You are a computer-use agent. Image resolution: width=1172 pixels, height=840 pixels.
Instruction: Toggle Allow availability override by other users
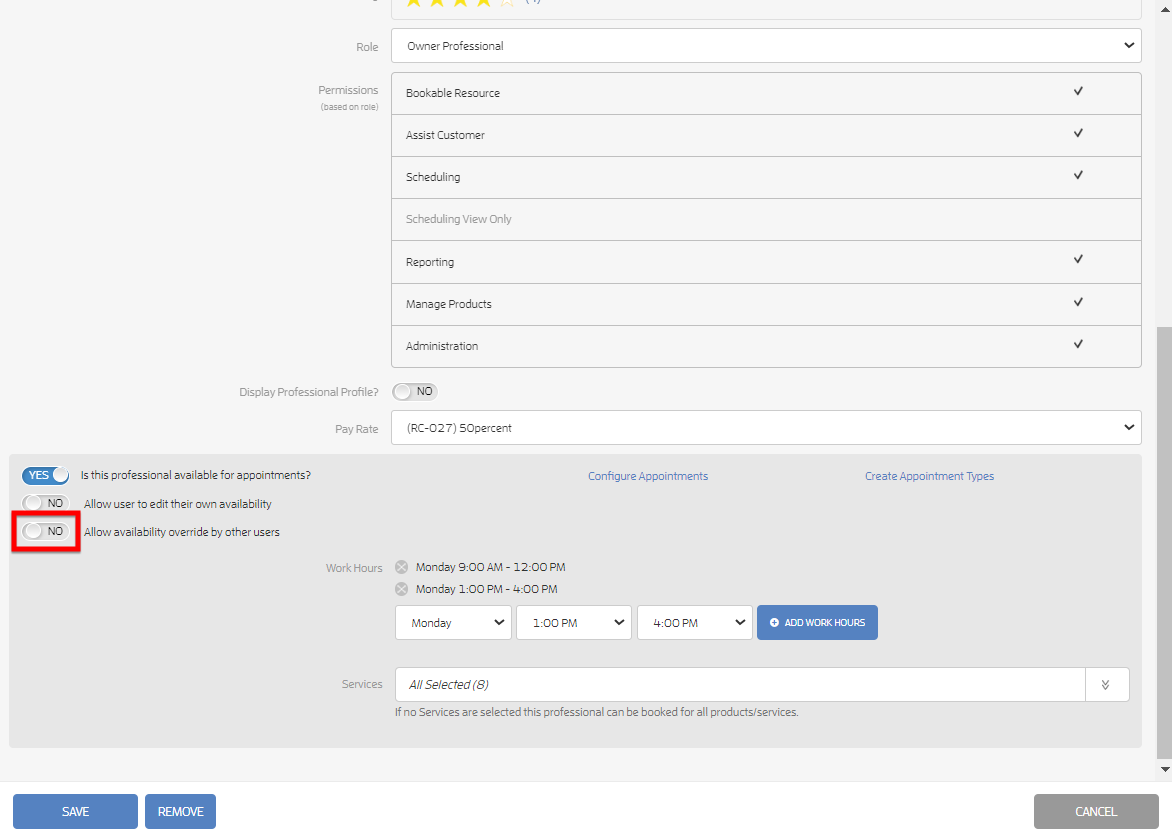point(46,531)
